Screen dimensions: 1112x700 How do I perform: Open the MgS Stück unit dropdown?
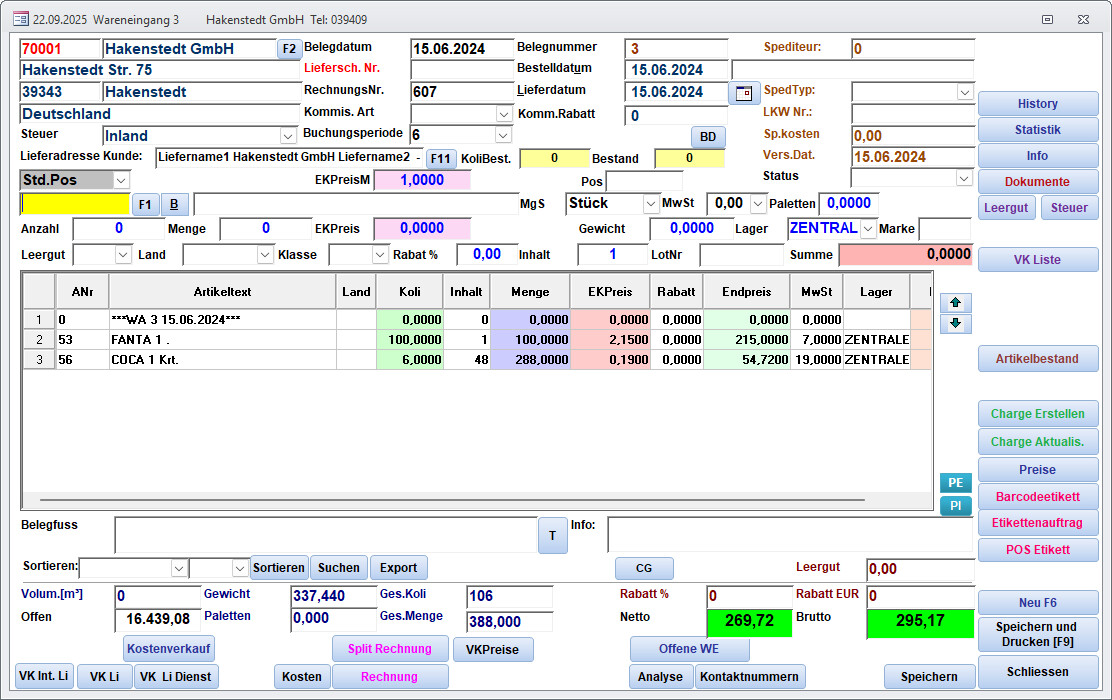650,204
